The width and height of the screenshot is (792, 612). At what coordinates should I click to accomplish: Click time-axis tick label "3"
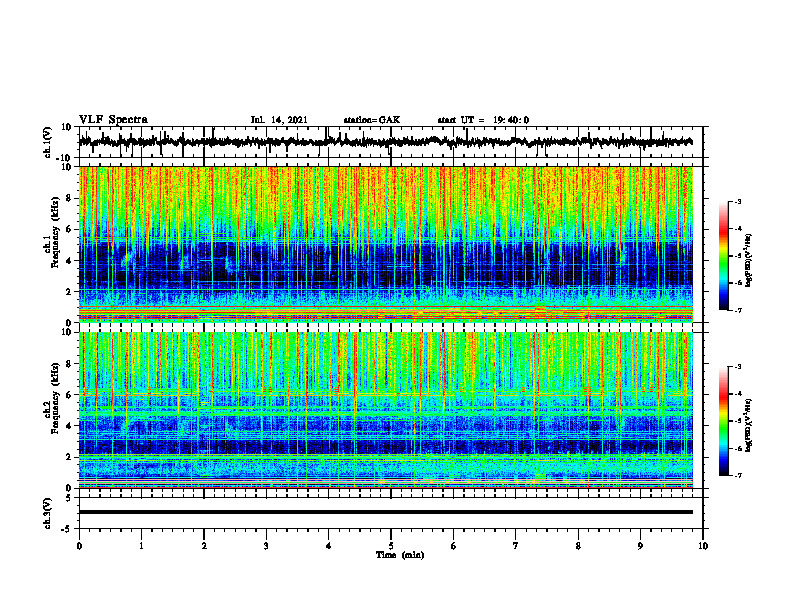[266, 546]
